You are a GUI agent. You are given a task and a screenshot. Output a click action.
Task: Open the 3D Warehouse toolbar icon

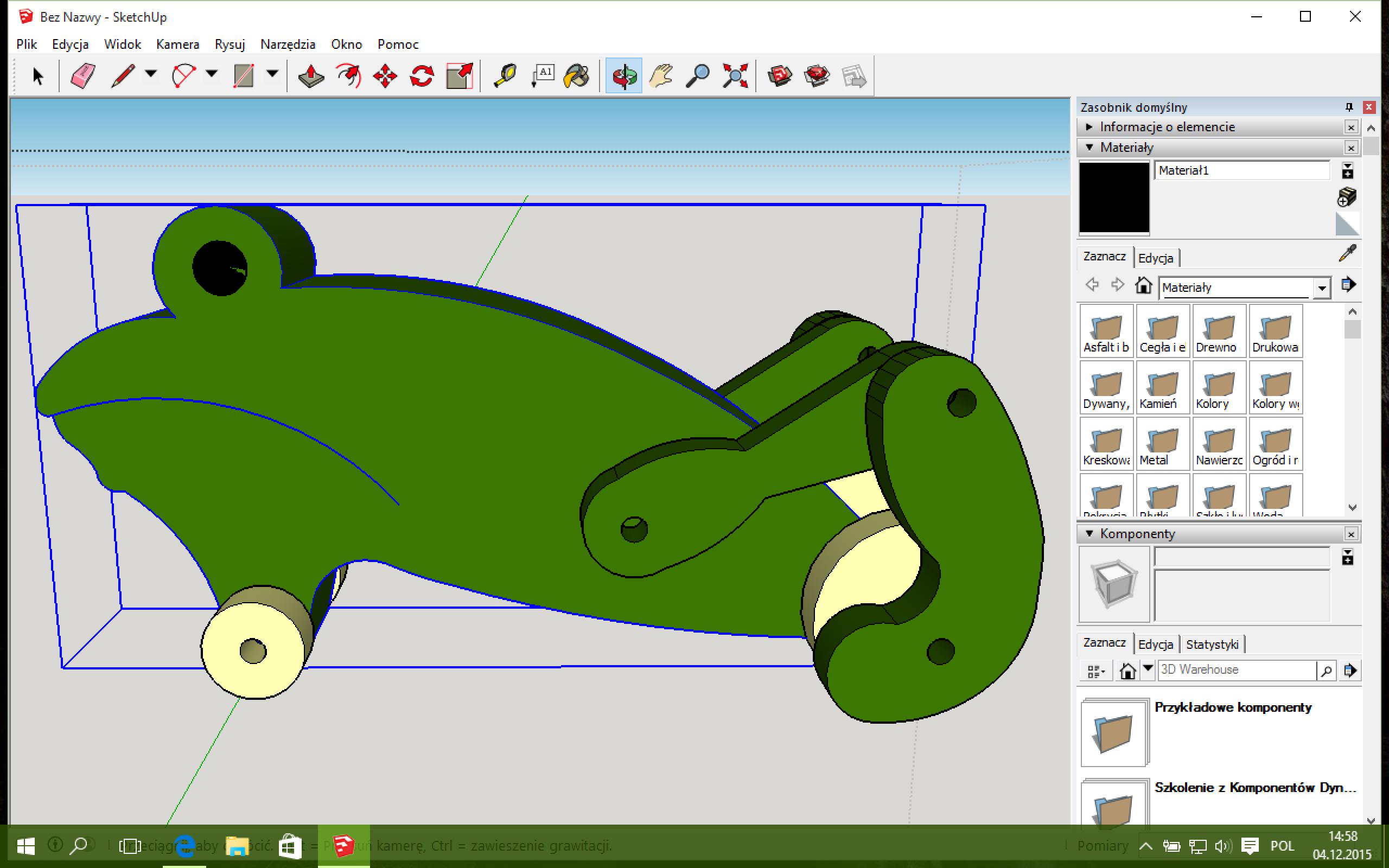780,76
